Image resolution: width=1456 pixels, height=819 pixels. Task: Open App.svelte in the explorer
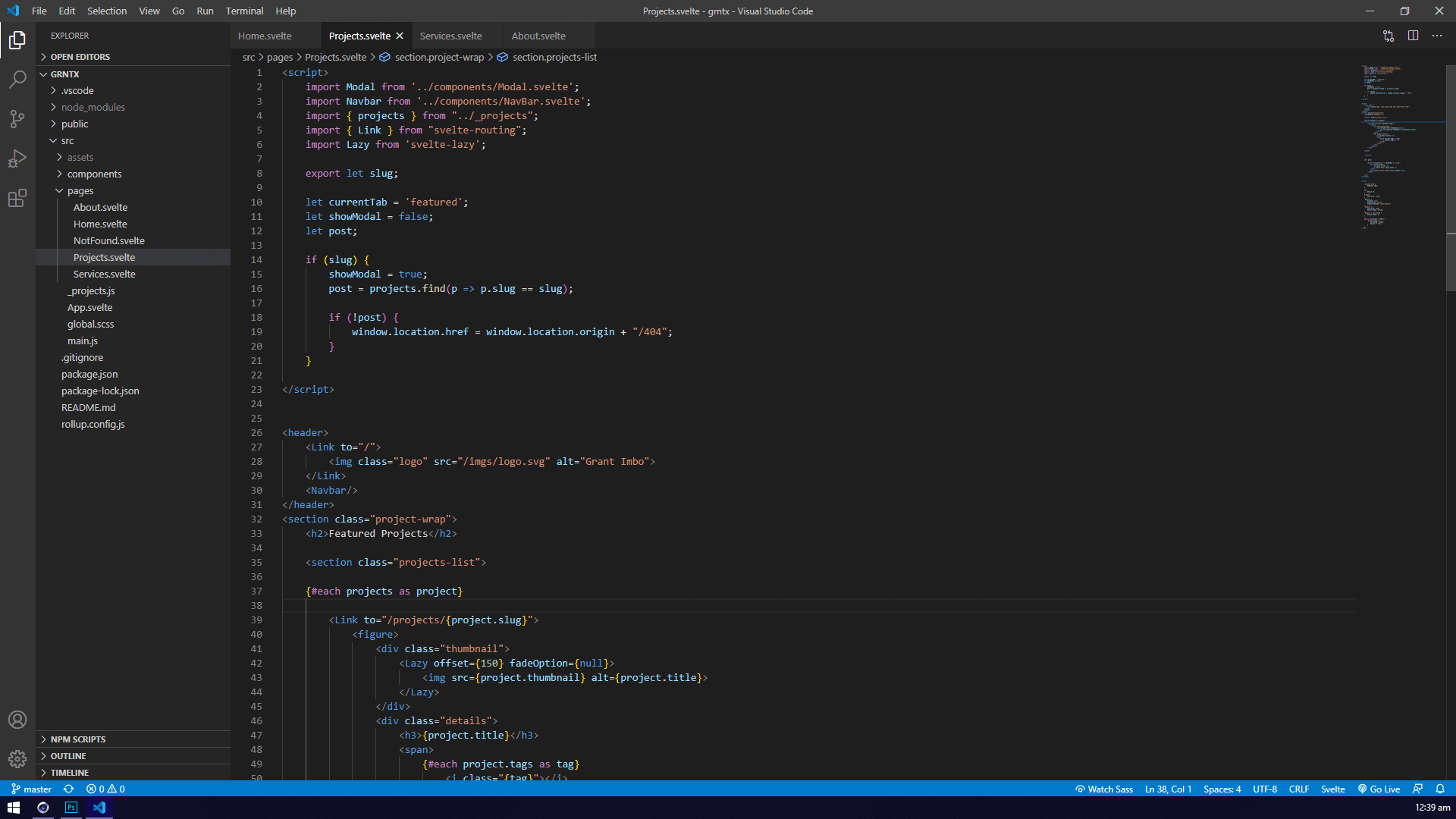click(x=89, y=307)
